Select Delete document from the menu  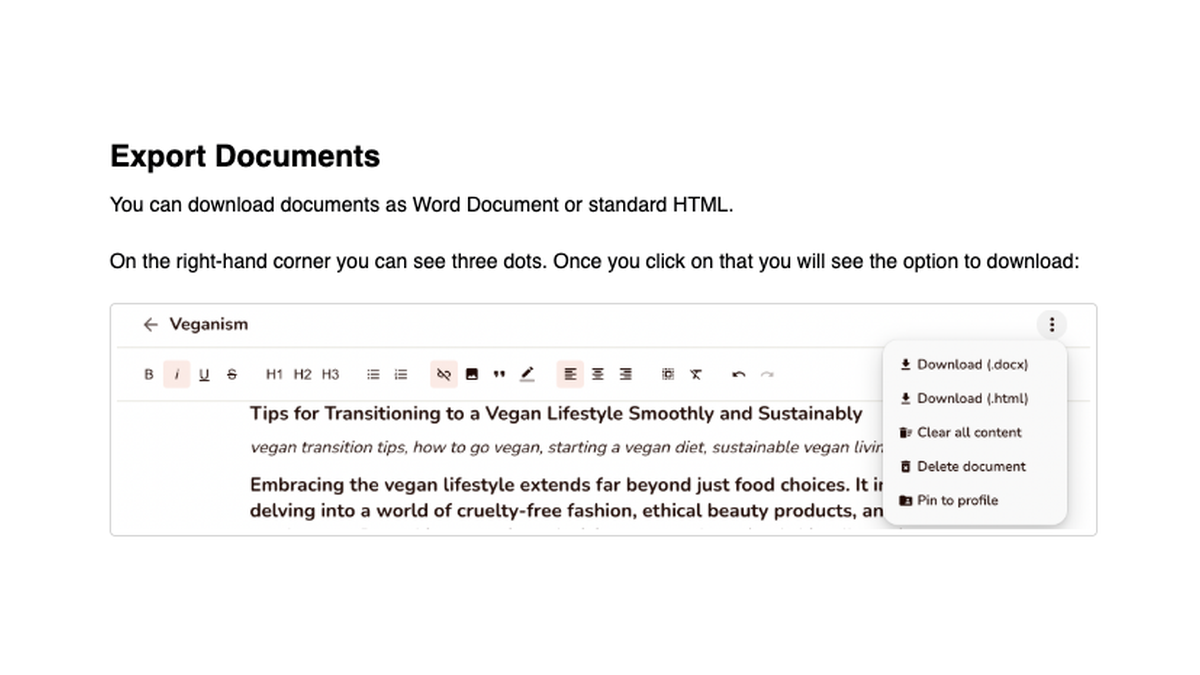[963, 466]
